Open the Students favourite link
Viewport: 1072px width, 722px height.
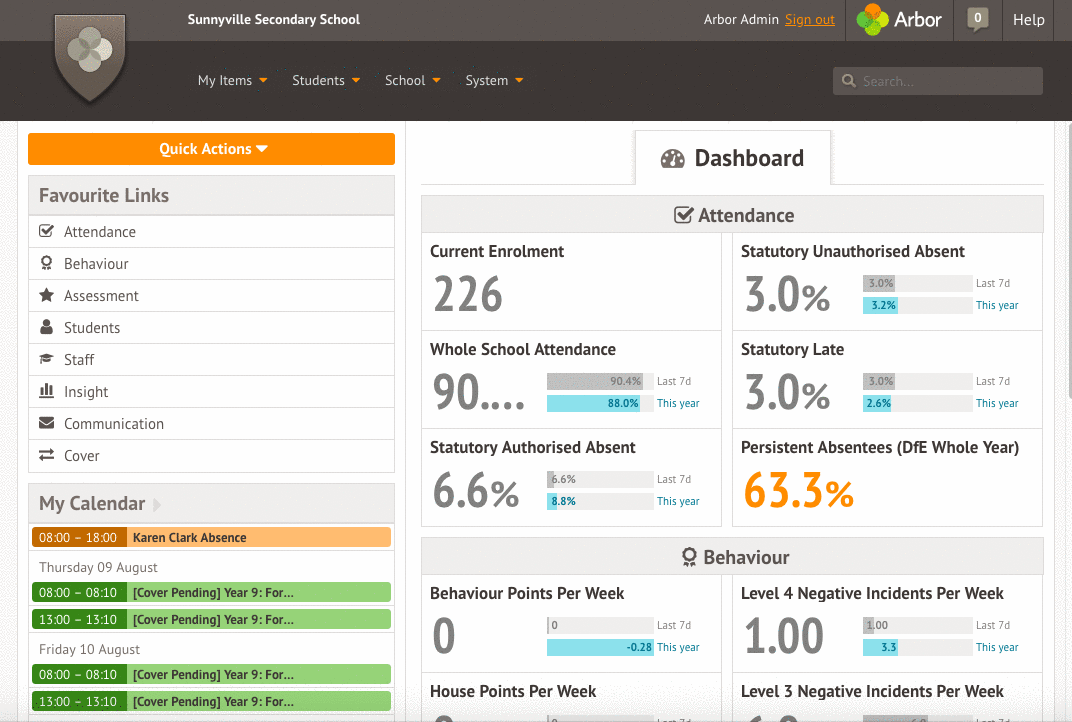tap(211, 328)
